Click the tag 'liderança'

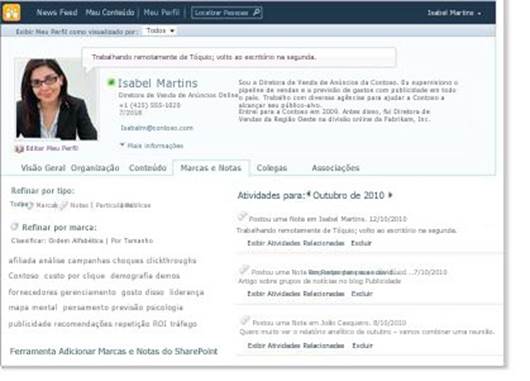(x=187, y=292)
